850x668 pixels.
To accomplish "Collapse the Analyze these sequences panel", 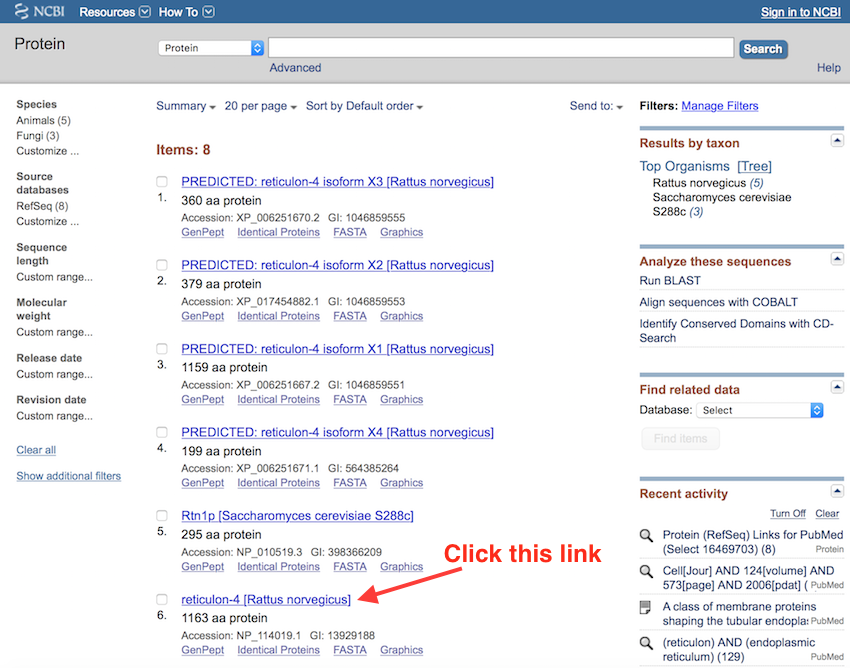I will pyautogui.click(x=837, y=259).
